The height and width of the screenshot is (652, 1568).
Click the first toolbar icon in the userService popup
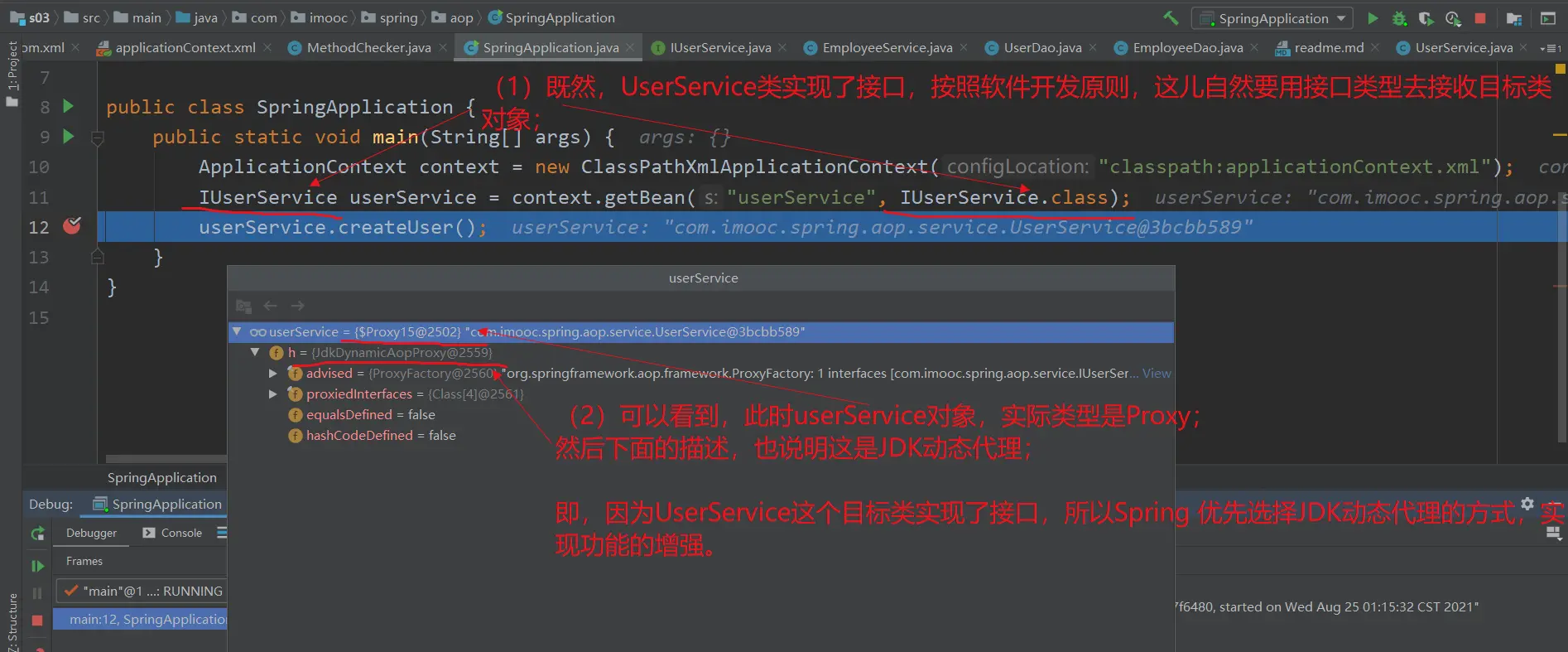(243, 306)
